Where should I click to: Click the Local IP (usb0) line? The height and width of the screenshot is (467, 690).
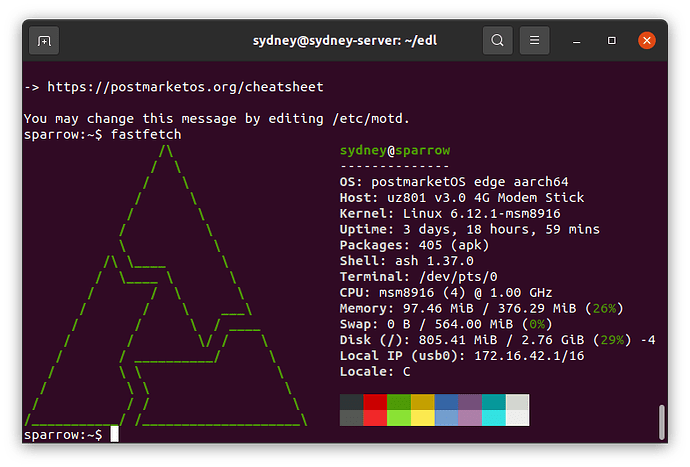(x=462, y=356)
